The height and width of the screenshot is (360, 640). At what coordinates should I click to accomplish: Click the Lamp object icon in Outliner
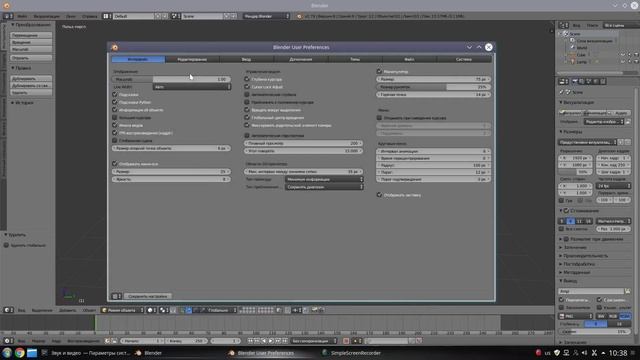pos(573,62)
